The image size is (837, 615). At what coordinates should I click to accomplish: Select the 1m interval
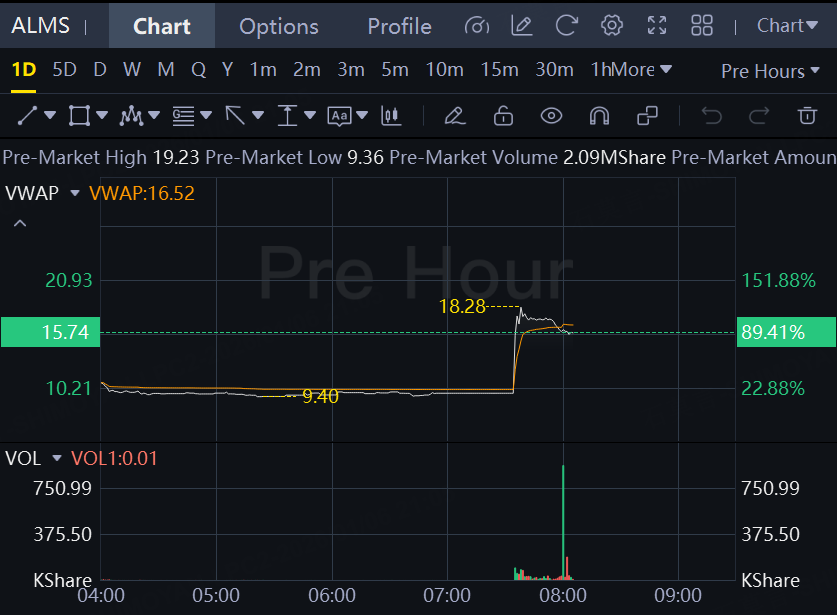point(263,70)
